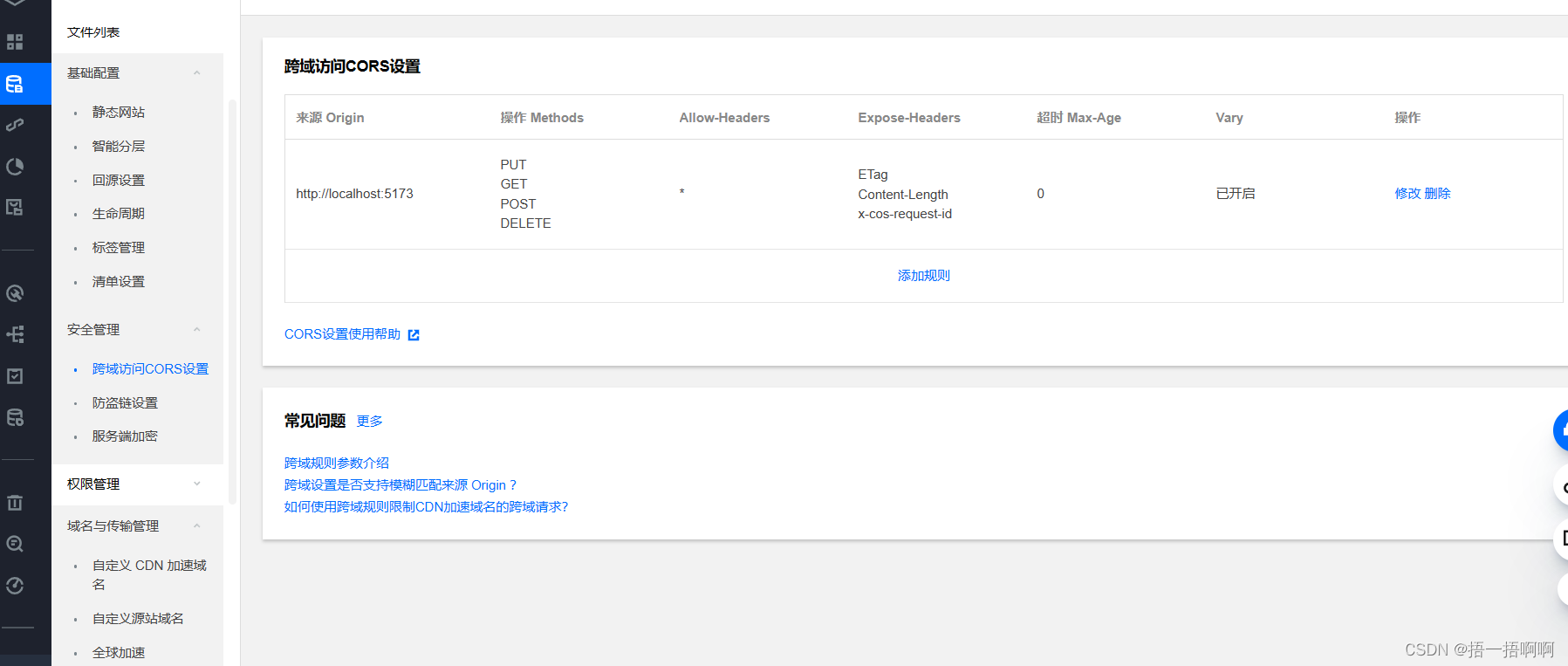Click the Vary column header
This screenshot has height=666, width=1568.
point(1229,118)
